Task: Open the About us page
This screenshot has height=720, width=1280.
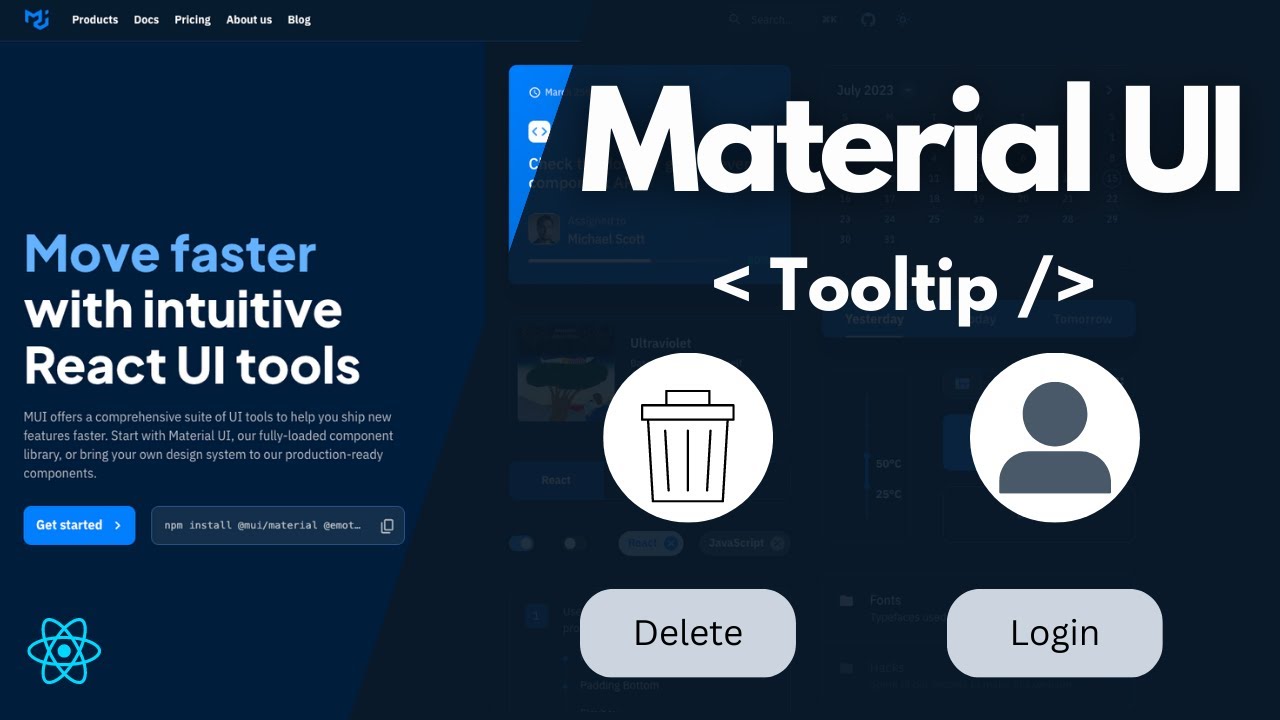Action: tap(249, 20)
